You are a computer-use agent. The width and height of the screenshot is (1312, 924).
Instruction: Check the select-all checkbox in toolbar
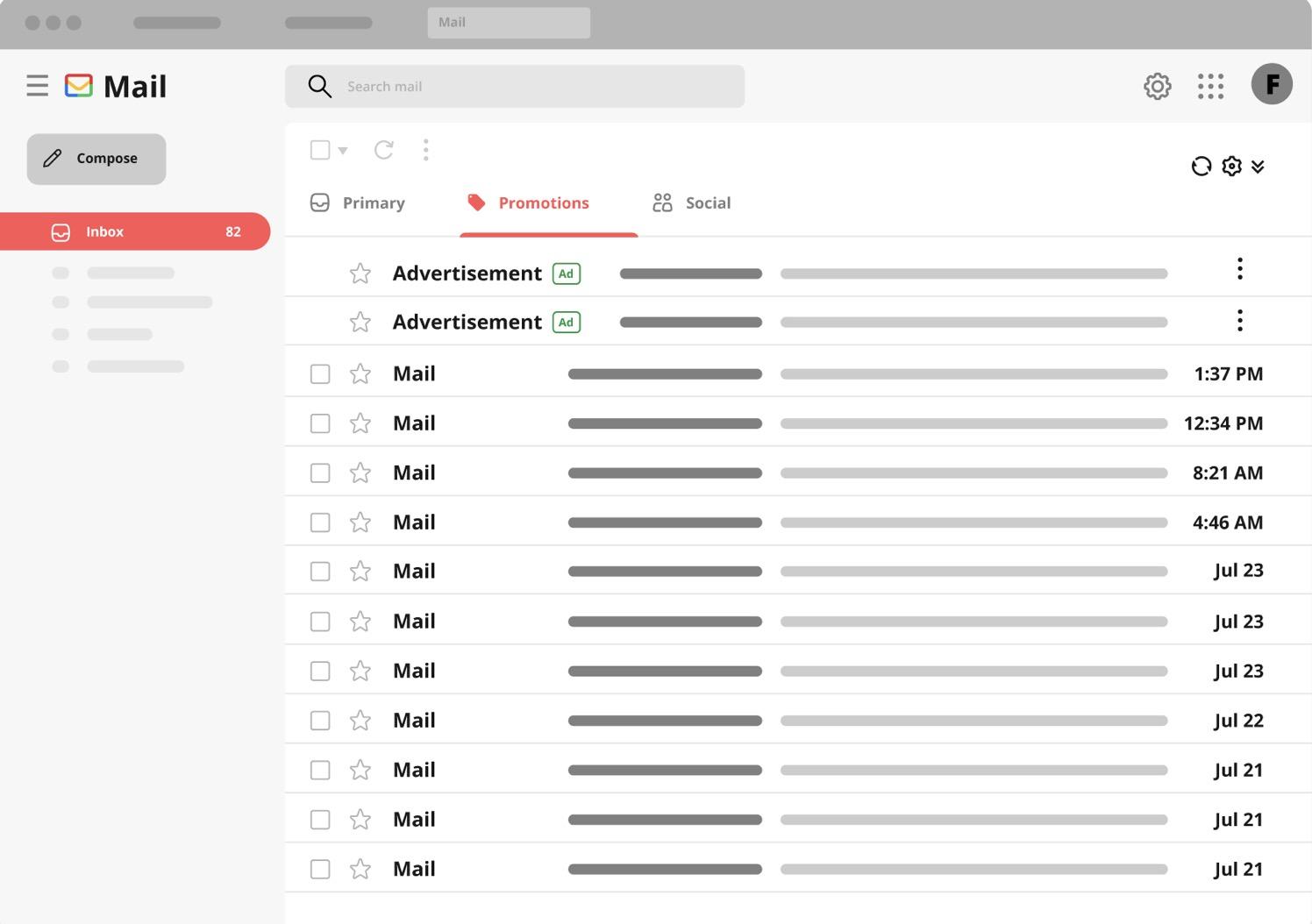click(320, 150)
